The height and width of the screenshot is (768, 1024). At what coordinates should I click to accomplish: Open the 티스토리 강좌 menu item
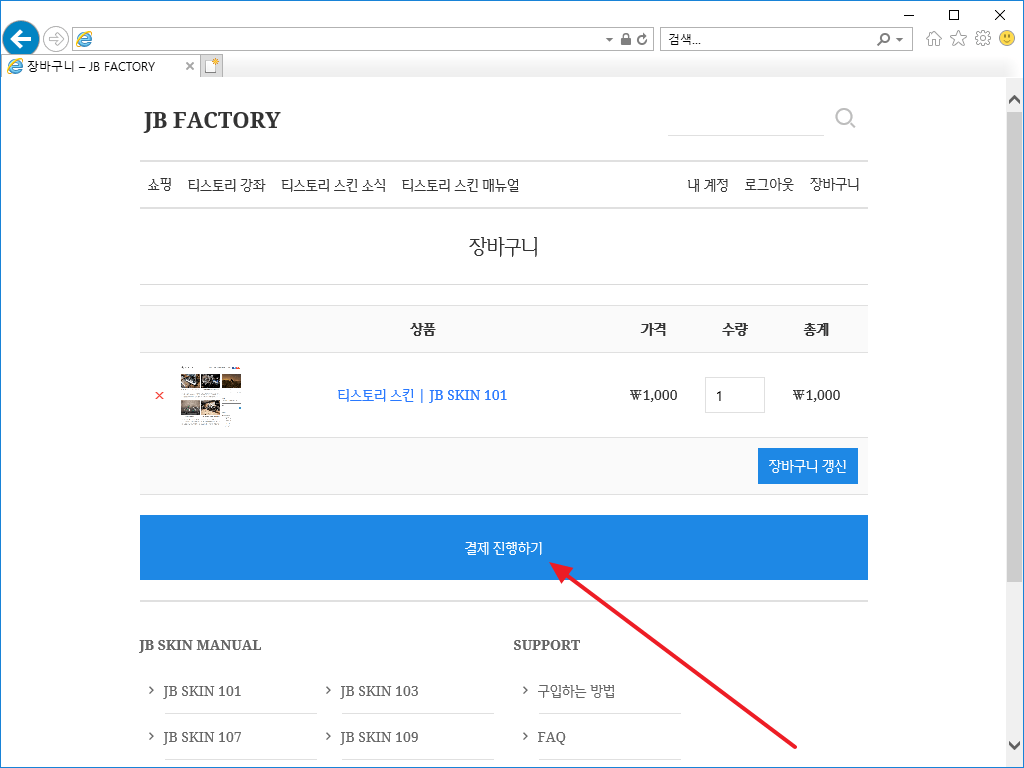227,185
